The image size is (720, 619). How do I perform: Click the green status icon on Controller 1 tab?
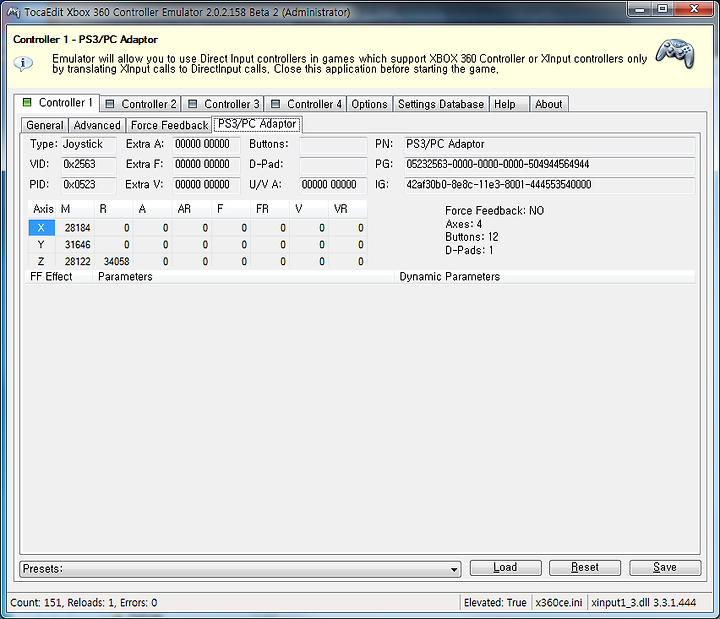27,102
